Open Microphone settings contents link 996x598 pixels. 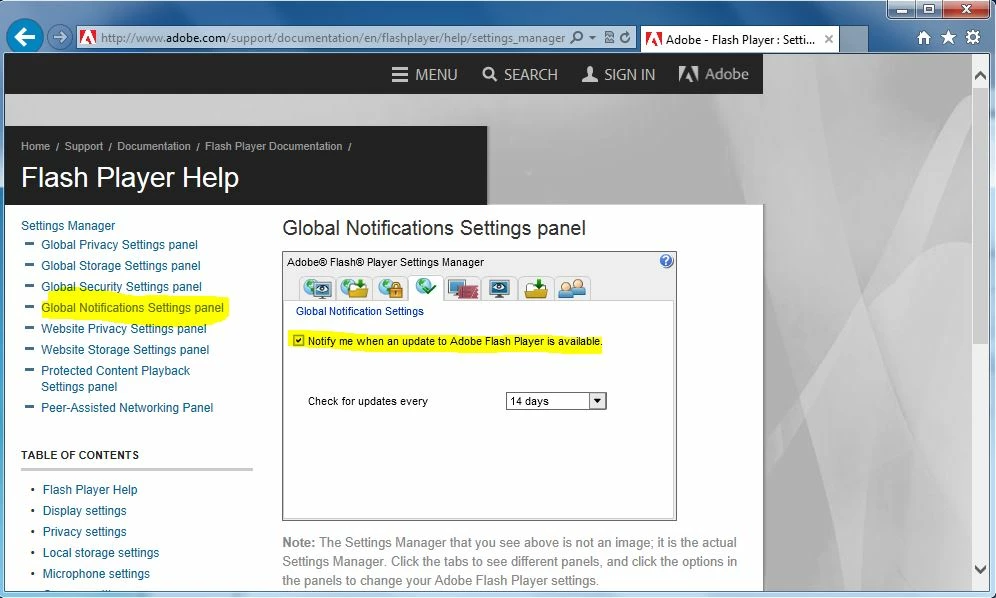96,573
